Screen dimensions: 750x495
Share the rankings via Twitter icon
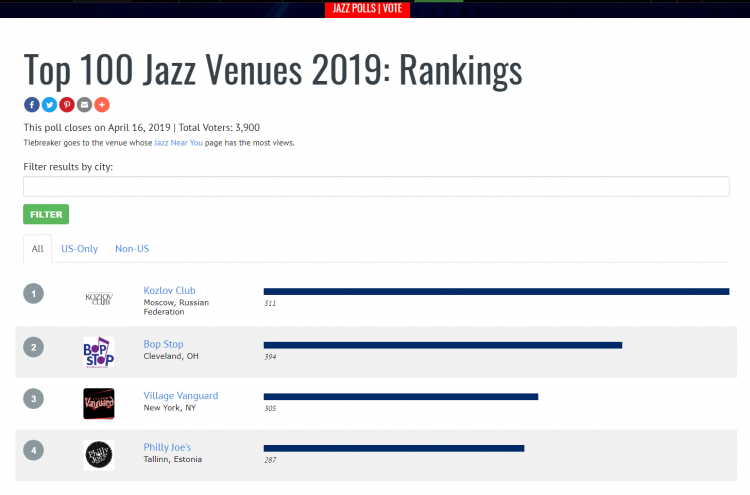49,105
